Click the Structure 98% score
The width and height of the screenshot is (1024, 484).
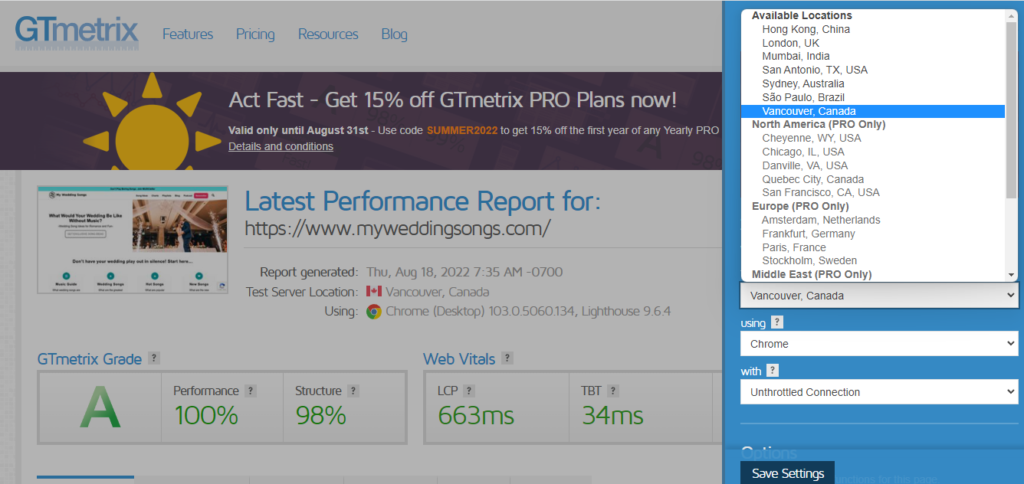click(x=321, y=415)
